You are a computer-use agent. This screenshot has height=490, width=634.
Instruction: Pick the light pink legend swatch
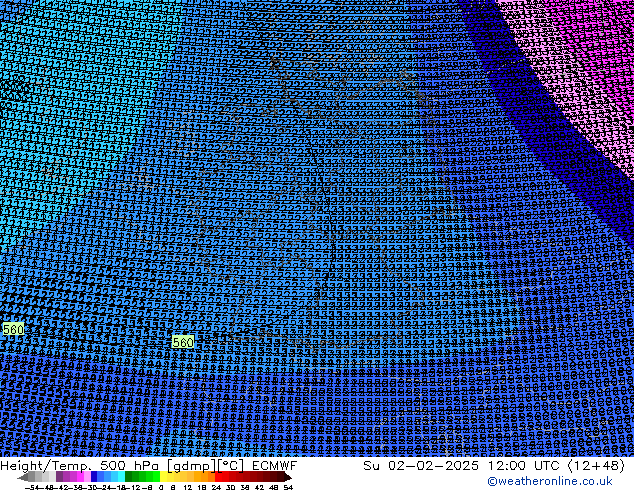(x=87, y=476)
